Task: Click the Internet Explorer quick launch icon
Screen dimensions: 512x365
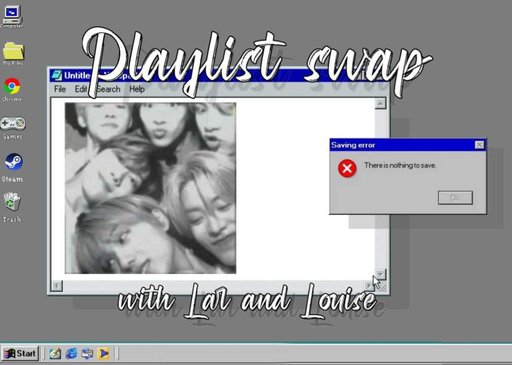Action: click(x=71, y=353)
